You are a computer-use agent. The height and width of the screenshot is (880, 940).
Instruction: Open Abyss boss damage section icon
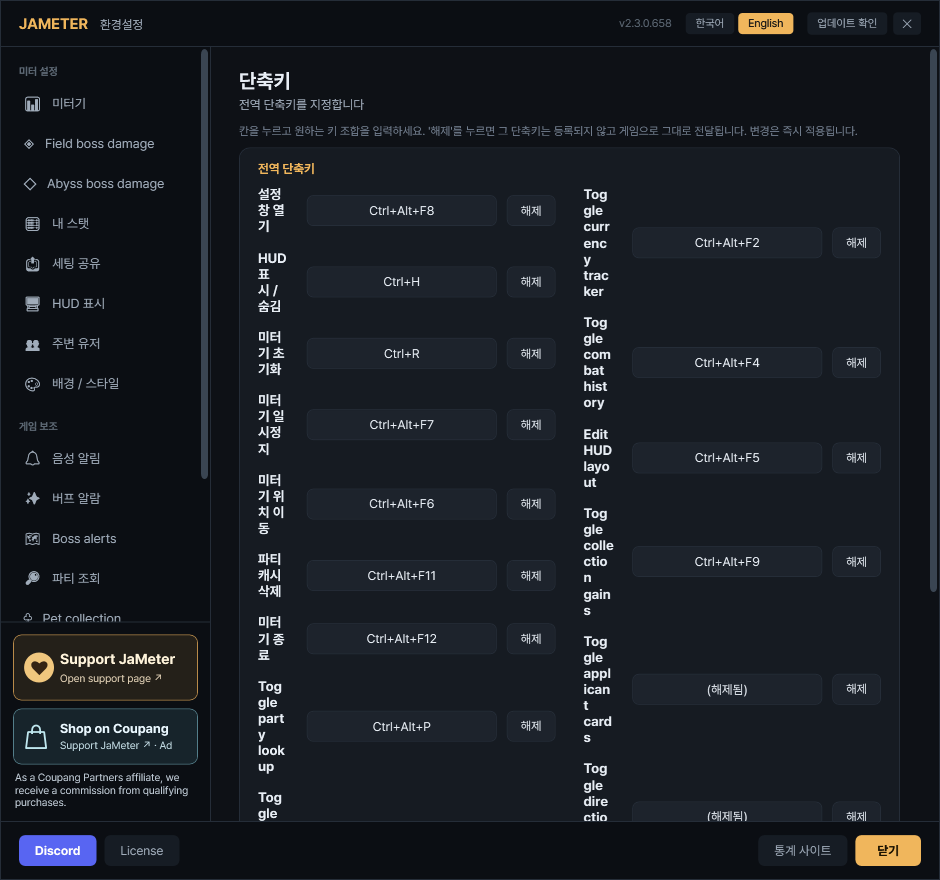[30, 184]
